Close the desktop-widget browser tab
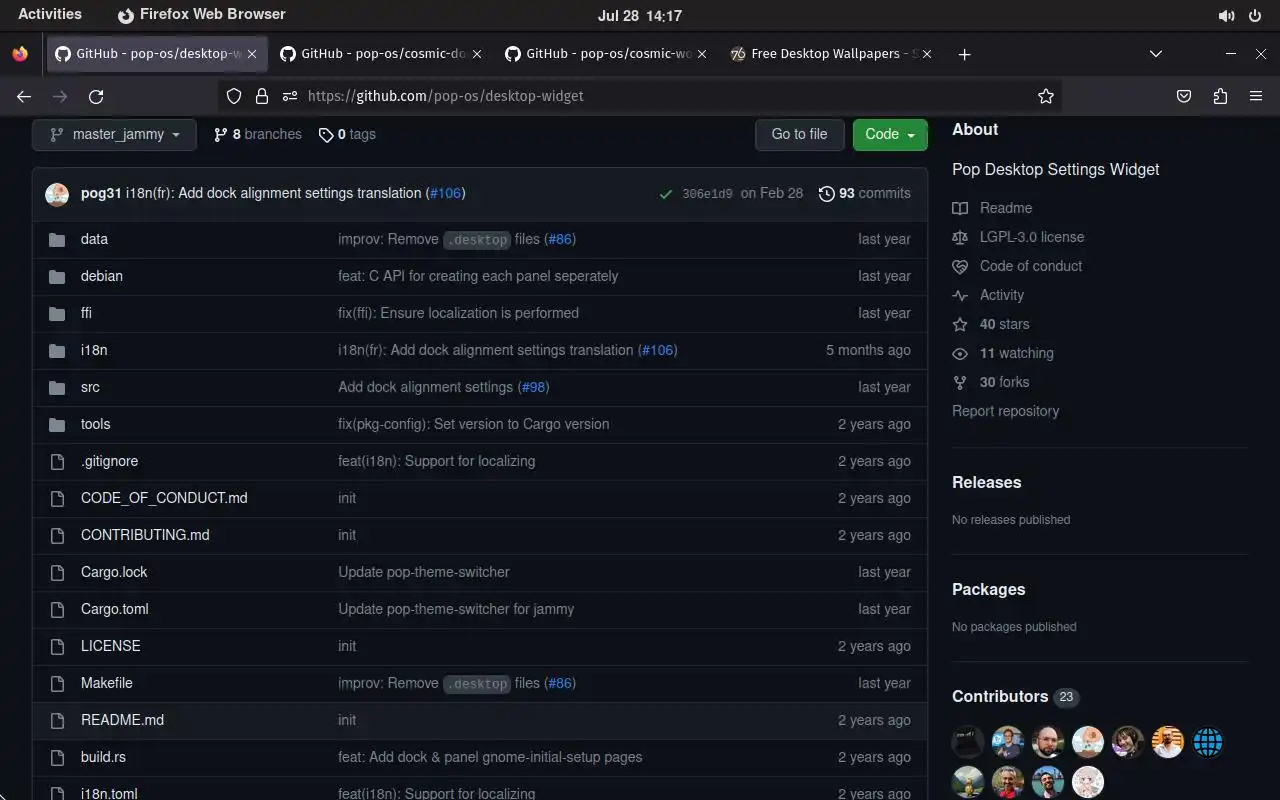This screenshot has height=800, width=1280. coord(252,54)
